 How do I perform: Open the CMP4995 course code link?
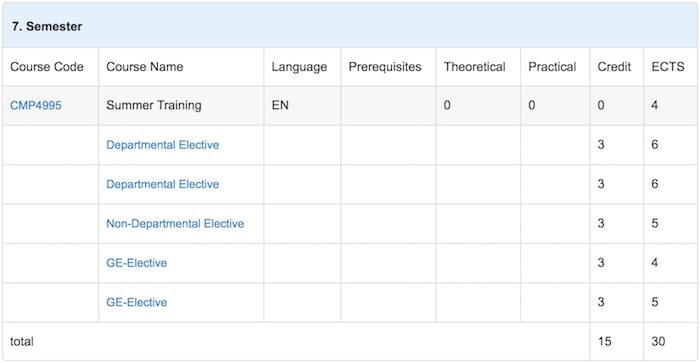pyautogui.click(x=36, y=105)
